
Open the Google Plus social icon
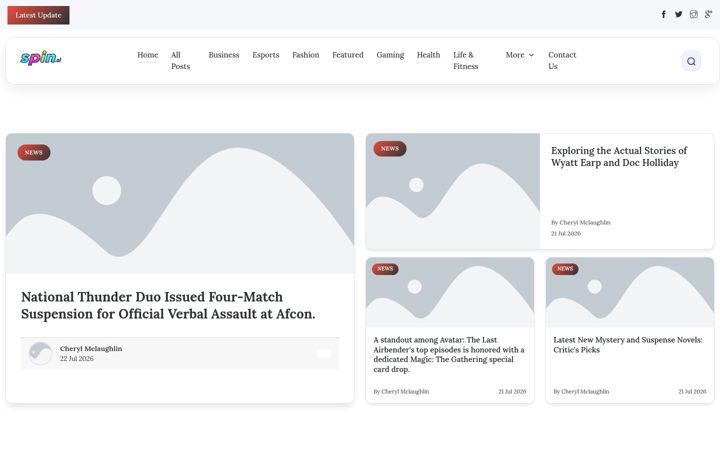709,14
